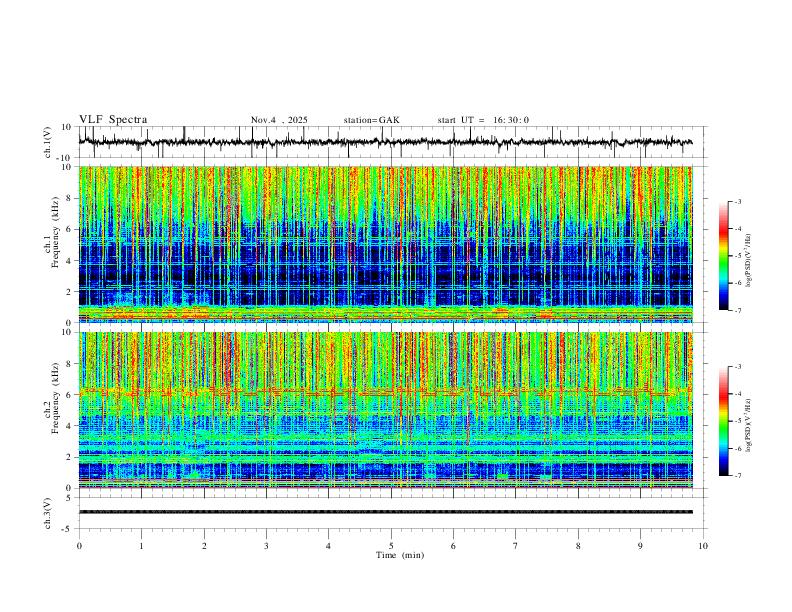Click inside the ch.1 spectrogram panel
The height and width of the screenshot is (612, 792).
(x=385, y=244)
